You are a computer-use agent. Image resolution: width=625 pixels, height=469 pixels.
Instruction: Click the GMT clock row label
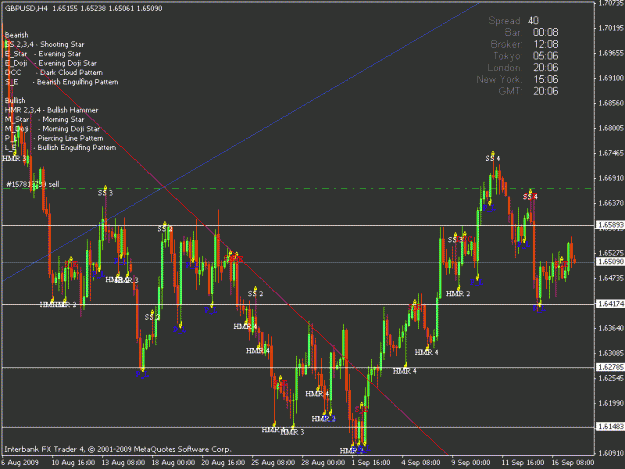(x=509, y=91)
